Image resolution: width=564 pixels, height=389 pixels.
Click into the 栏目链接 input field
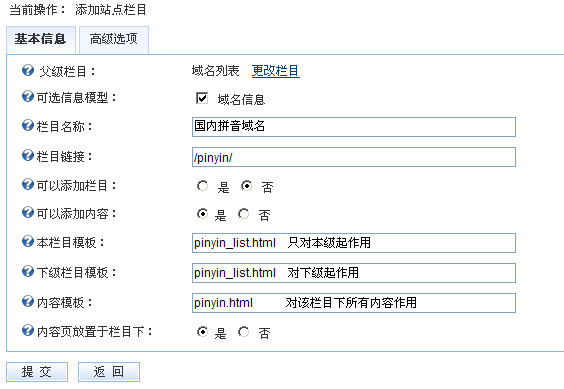pyautogui.click(x=354, y=157)
